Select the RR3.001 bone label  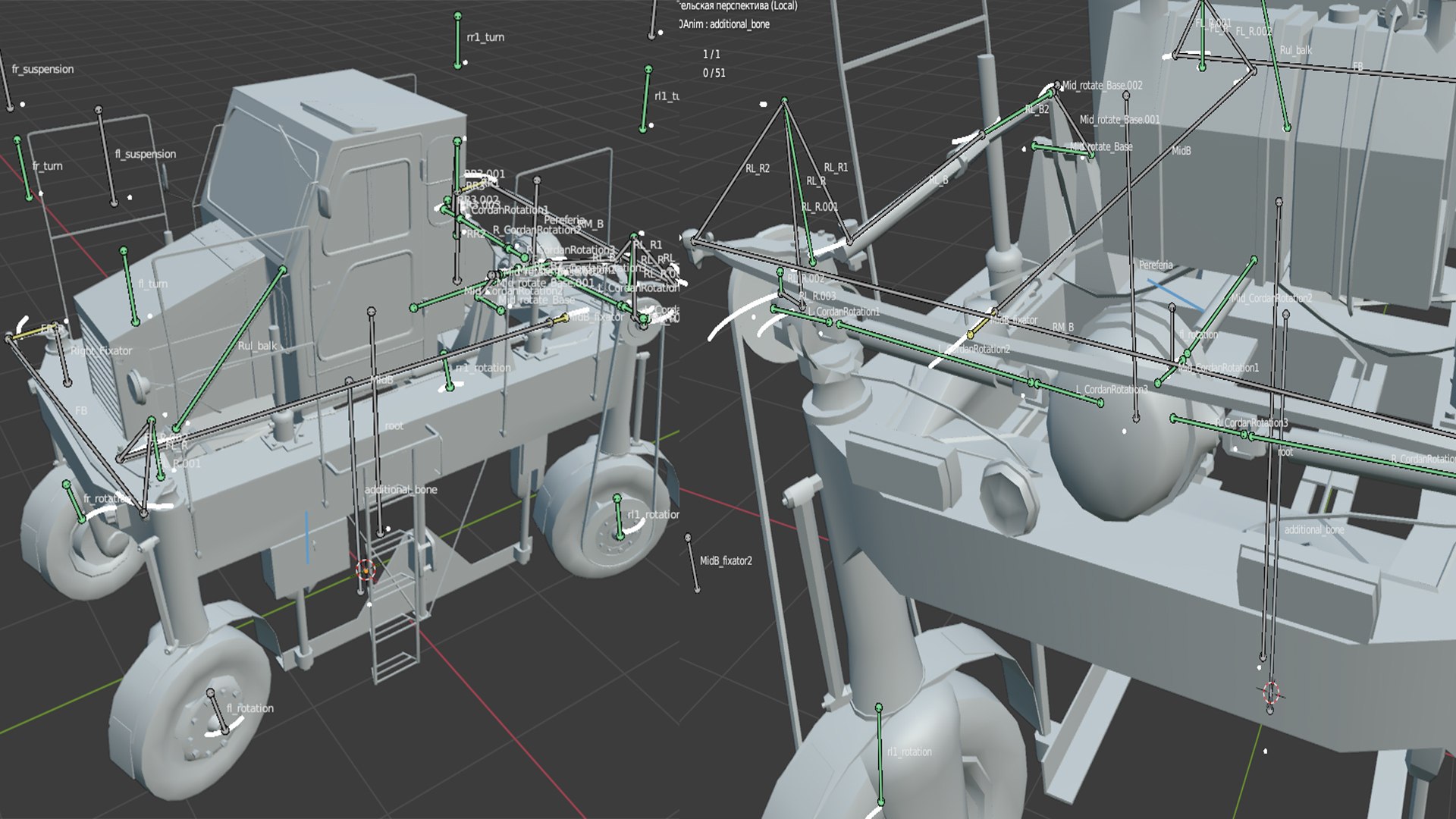tap(485, 174)
